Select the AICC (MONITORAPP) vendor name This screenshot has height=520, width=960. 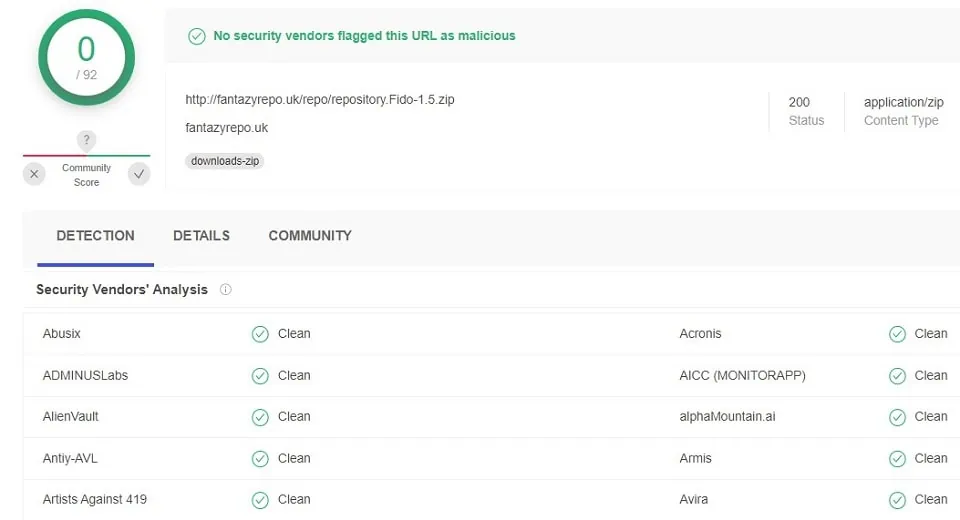tap(743, 375)
